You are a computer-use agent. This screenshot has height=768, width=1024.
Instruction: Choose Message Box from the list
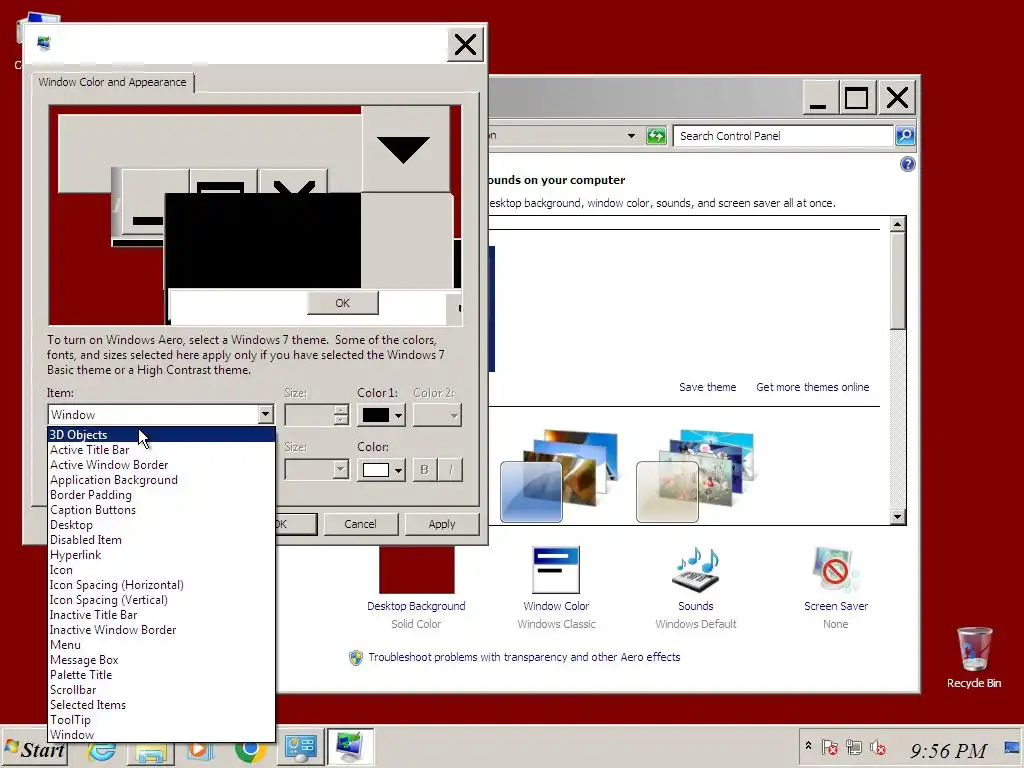click(x=161, y=660)
